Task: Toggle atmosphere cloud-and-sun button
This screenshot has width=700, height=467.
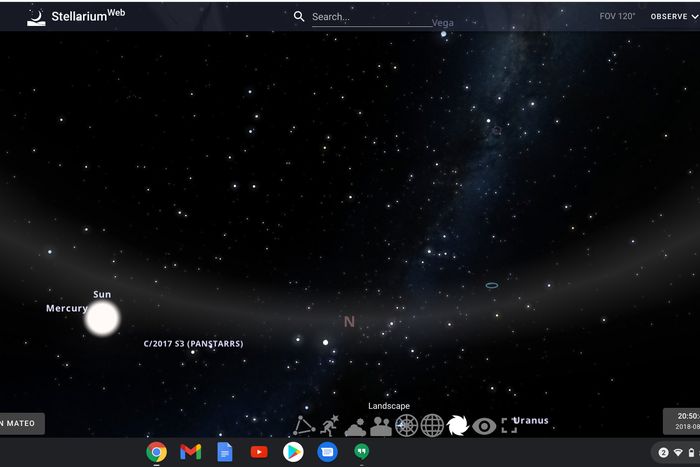Action: [x=355, y=426]
